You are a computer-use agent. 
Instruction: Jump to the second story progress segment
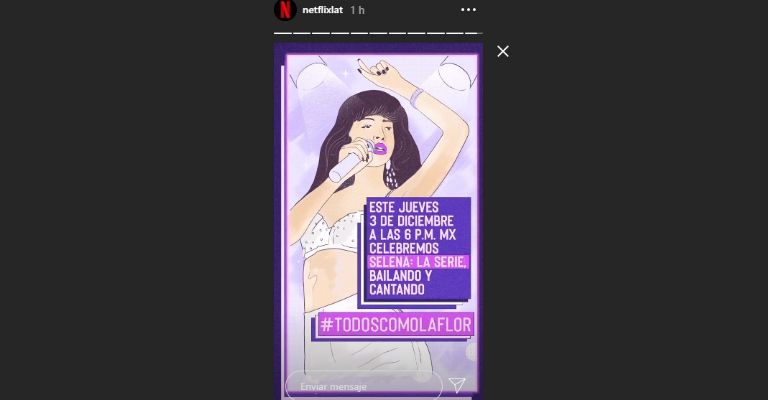[x=302, y=33]
